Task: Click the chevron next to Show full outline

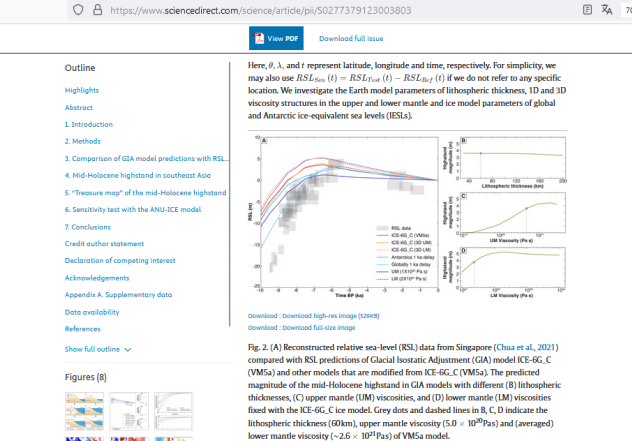Action: pyautogui.click(x=128, y=349)
